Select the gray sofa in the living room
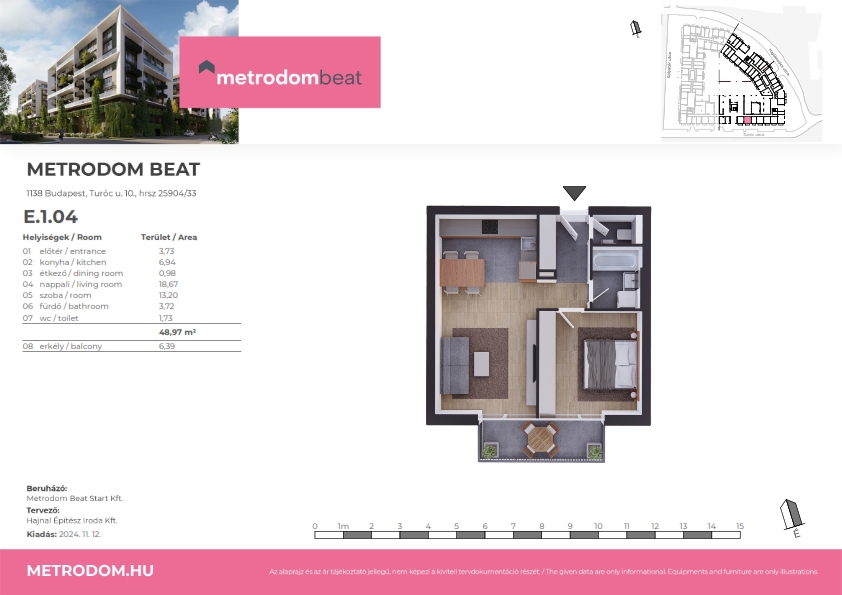Image resolution: width=842 pixels, height=595 pixels. click(453, 365)
